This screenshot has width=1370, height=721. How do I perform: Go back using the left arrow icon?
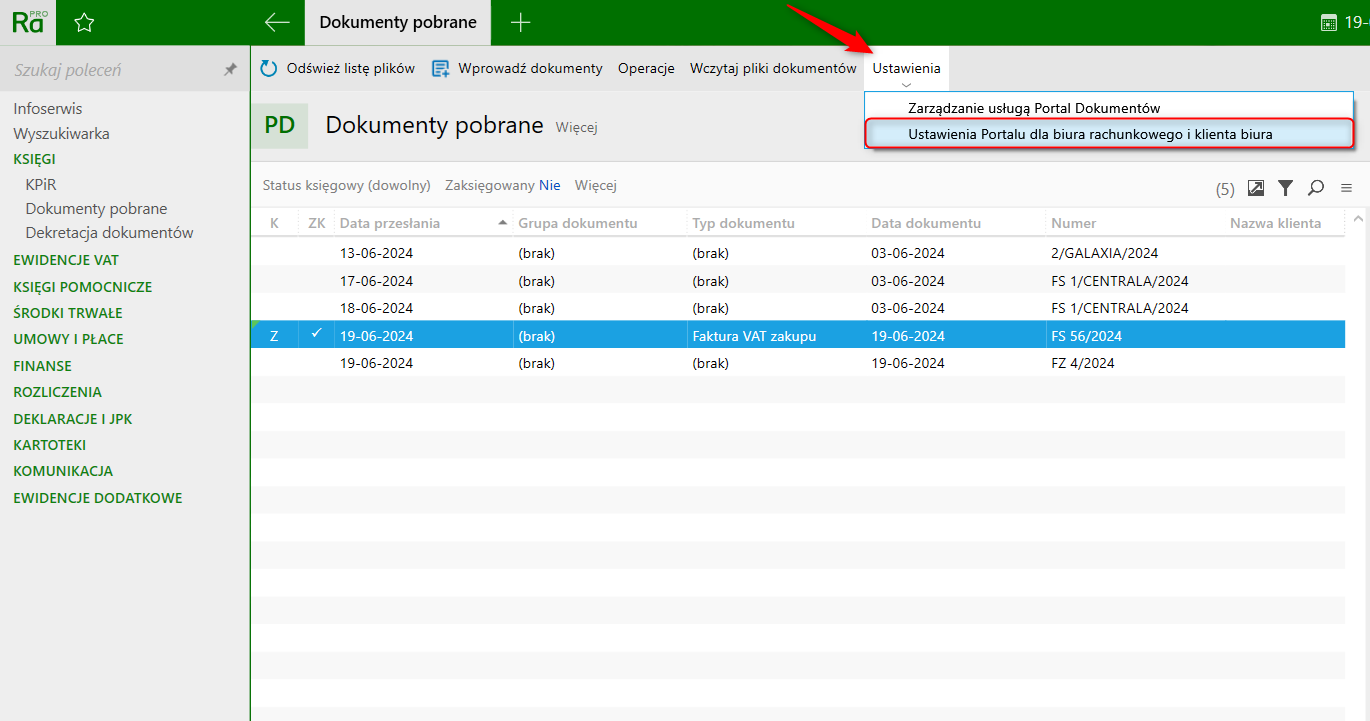pos(277,23)
